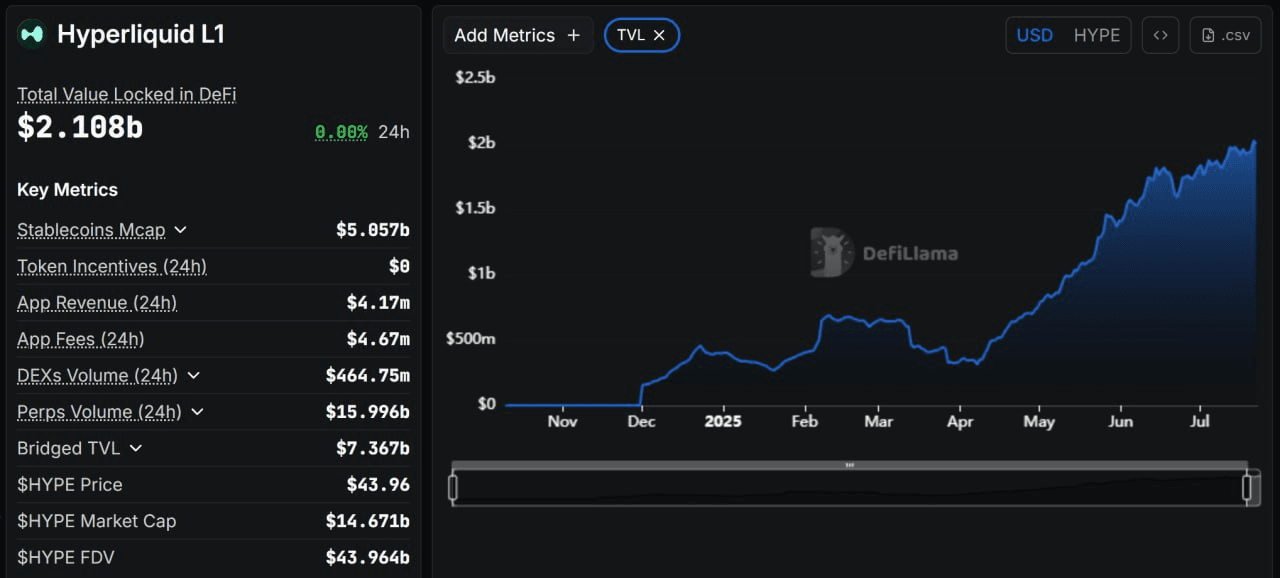Click the Hyperliquid L1 title text
The width and height of the screenshot is (1280, 578).
tap(141, 34)
